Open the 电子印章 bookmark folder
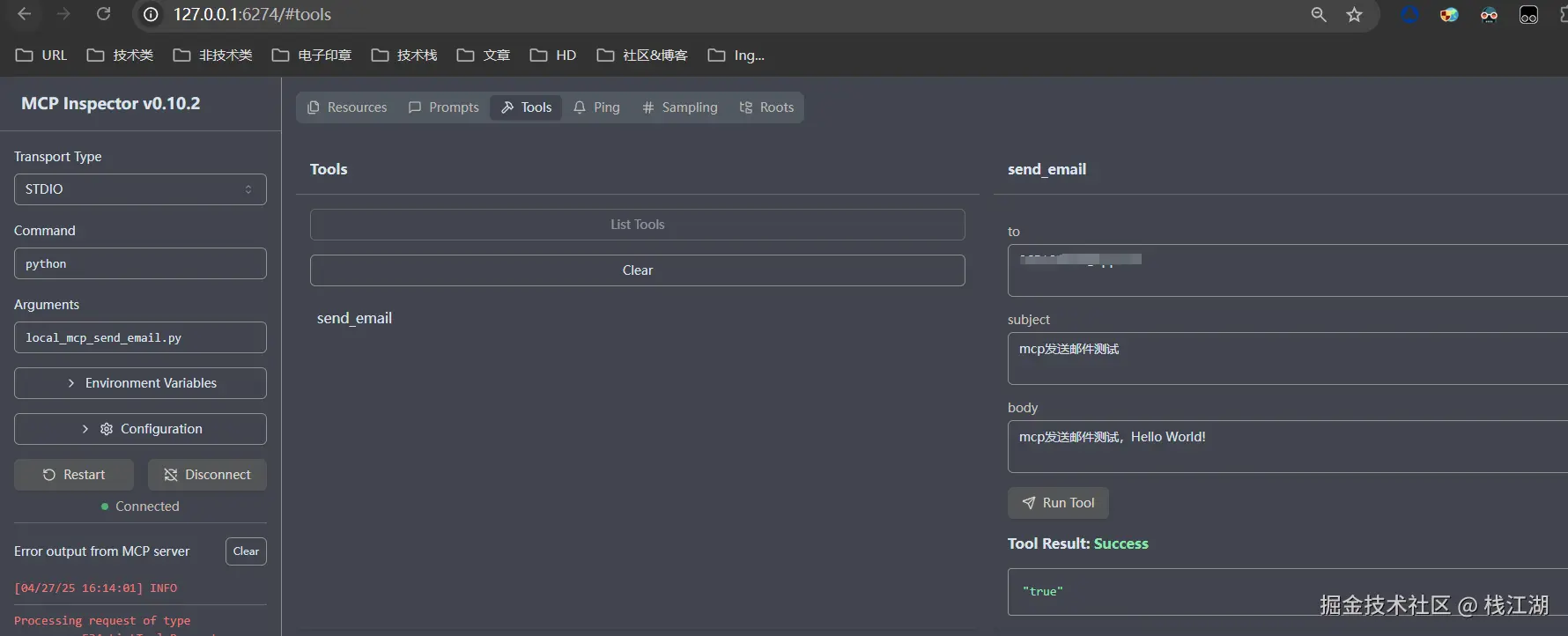The width and height of the screenshot is (1568, 636). pyautogui.click(x=312, y=55)
